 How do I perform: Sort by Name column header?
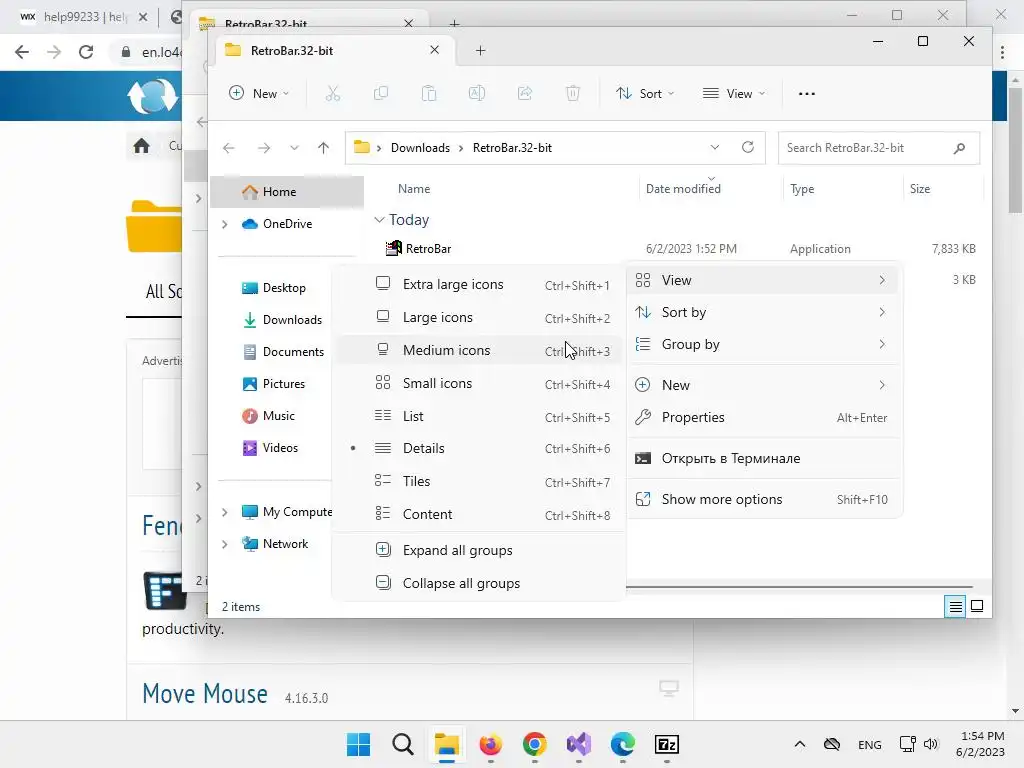coord(414,189)
